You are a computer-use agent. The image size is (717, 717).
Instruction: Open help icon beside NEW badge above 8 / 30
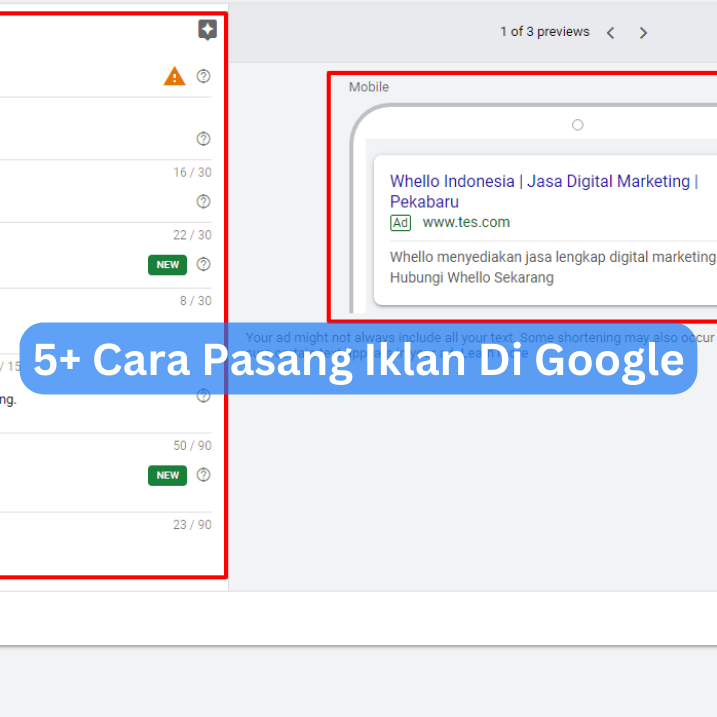(203, 264)
